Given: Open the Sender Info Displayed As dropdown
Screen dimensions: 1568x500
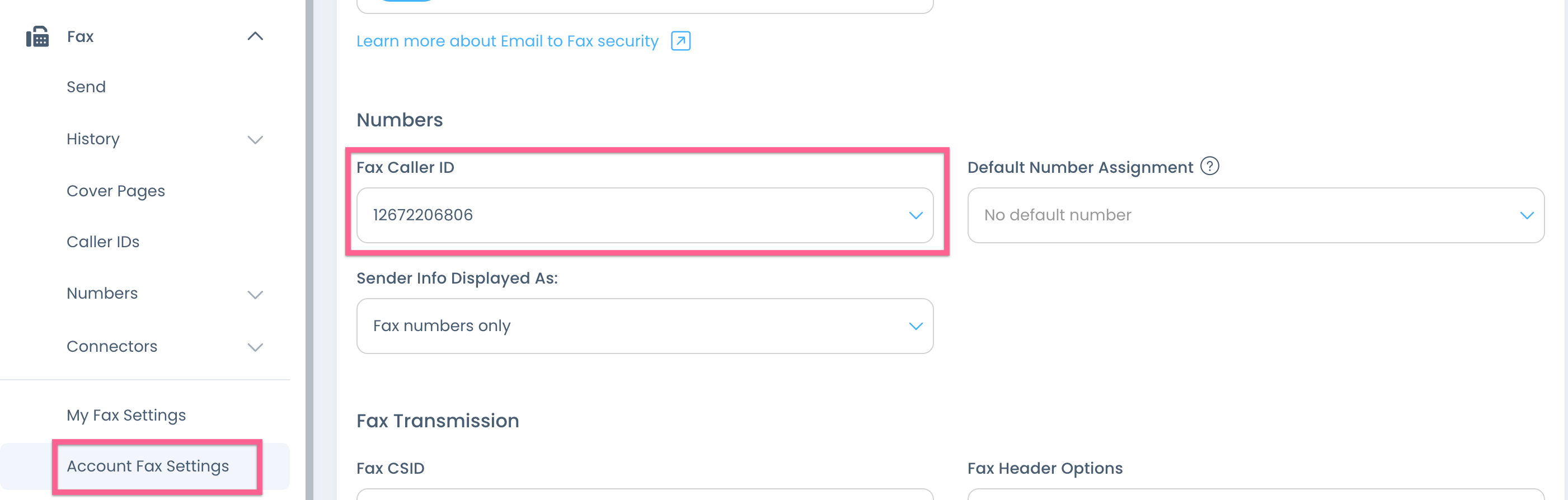Looking at the screenshot, I should click(645, 326).
